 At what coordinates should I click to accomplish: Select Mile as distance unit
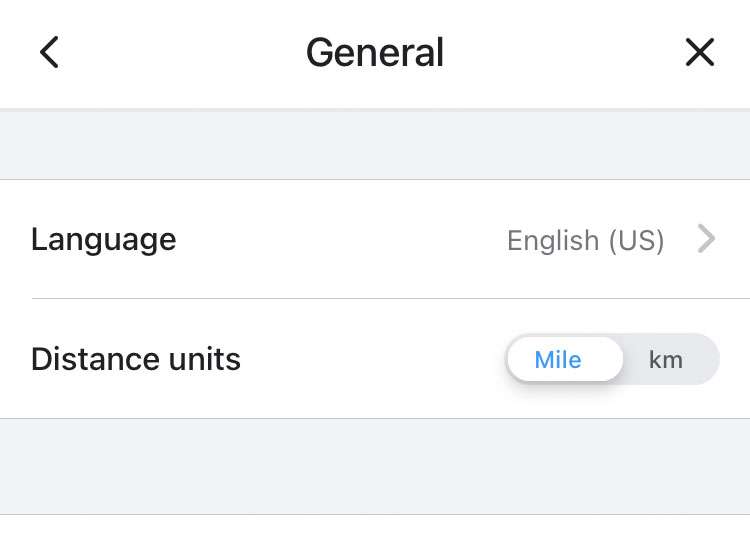coord(558,360)
